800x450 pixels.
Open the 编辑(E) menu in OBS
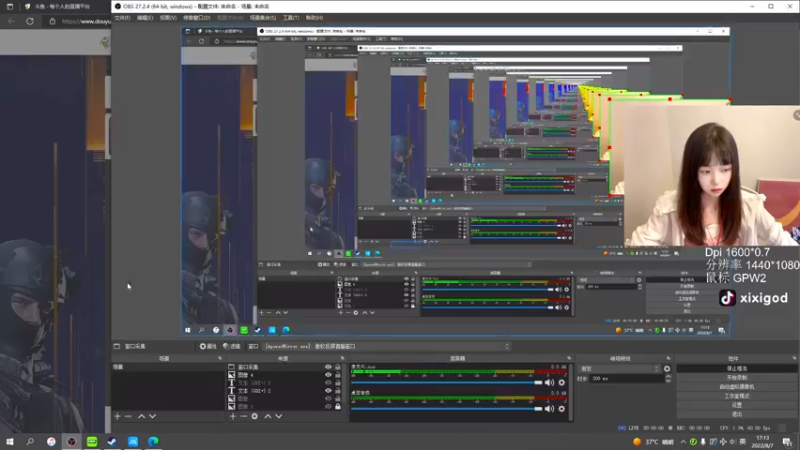tap(145, 18)
